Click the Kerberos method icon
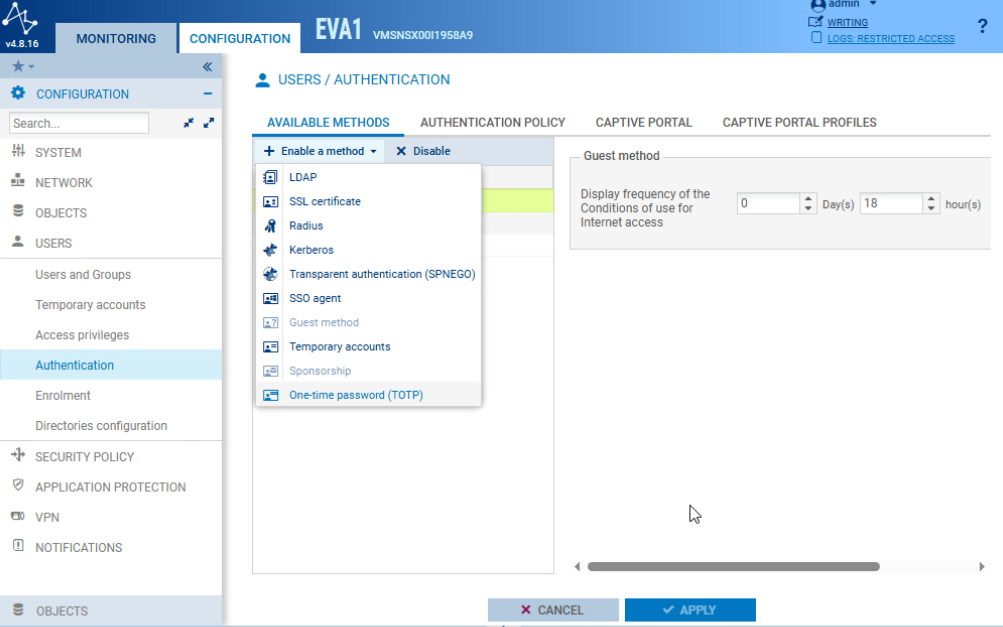This screenshot has height=627, width=1003. [x=271, y=250]
